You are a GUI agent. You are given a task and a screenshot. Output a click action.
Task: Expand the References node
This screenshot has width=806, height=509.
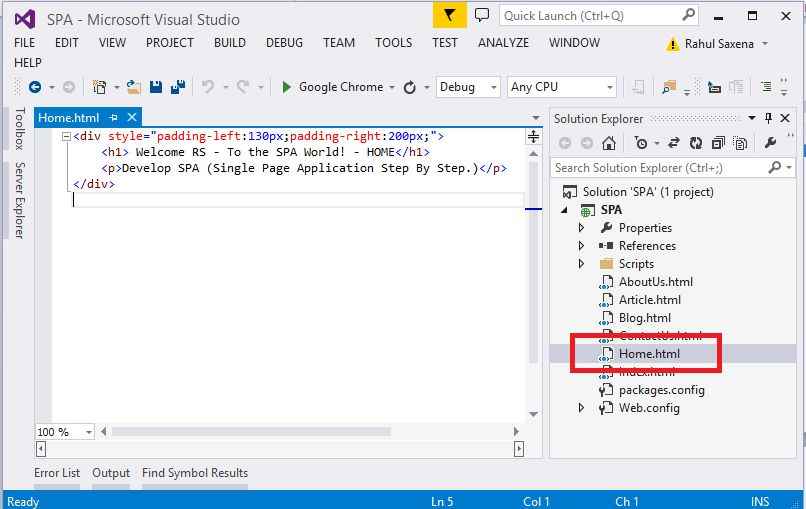581,246
